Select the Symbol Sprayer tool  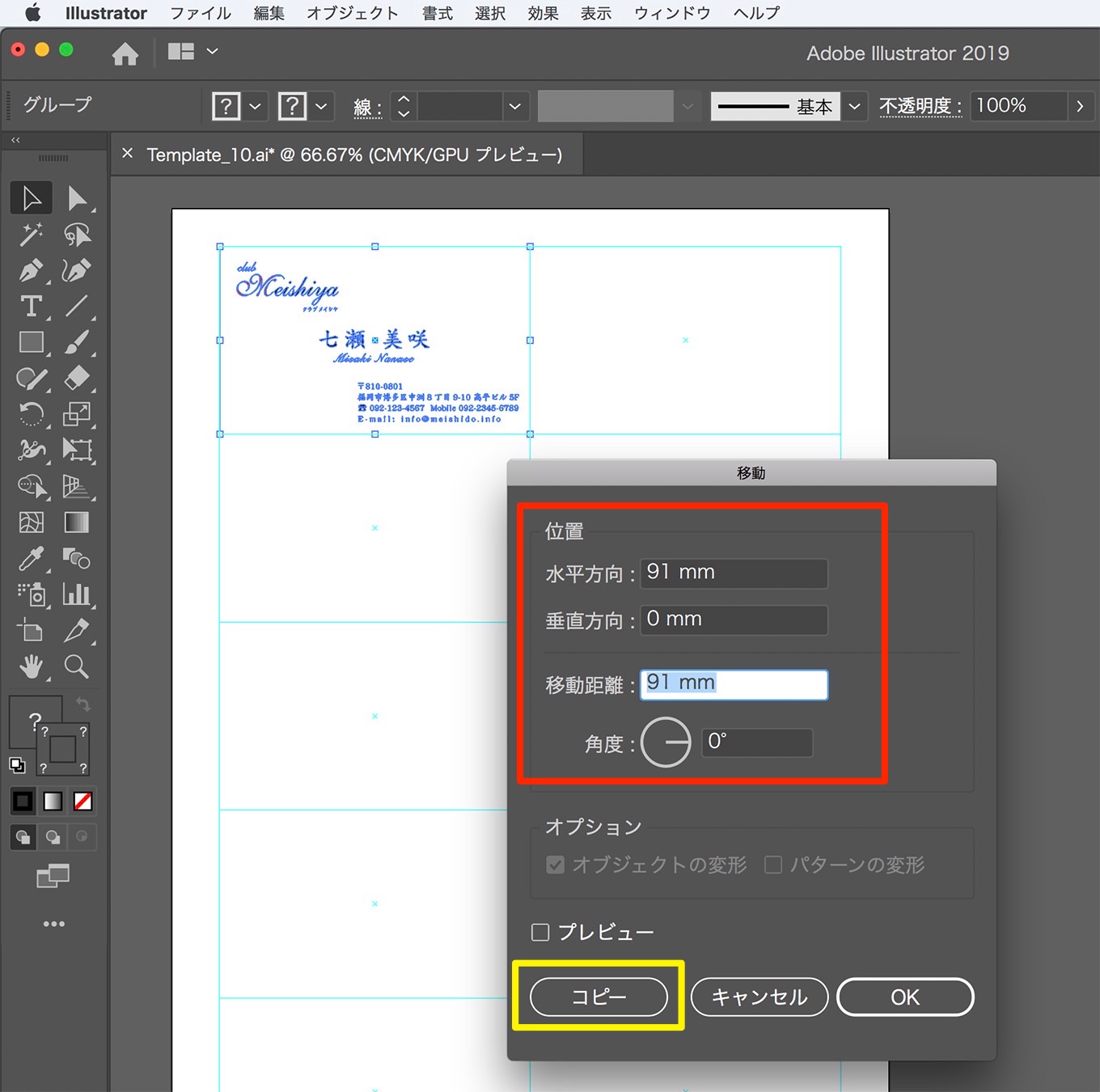pos(31,595)
